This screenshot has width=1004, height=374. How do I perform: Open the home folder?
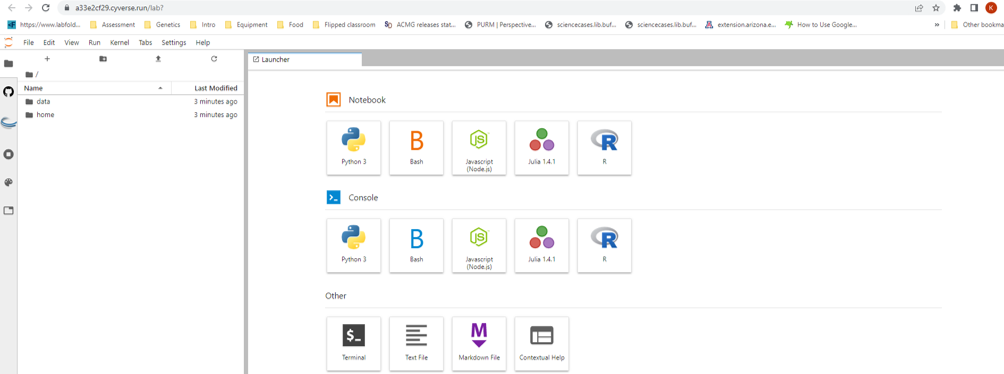131,115
